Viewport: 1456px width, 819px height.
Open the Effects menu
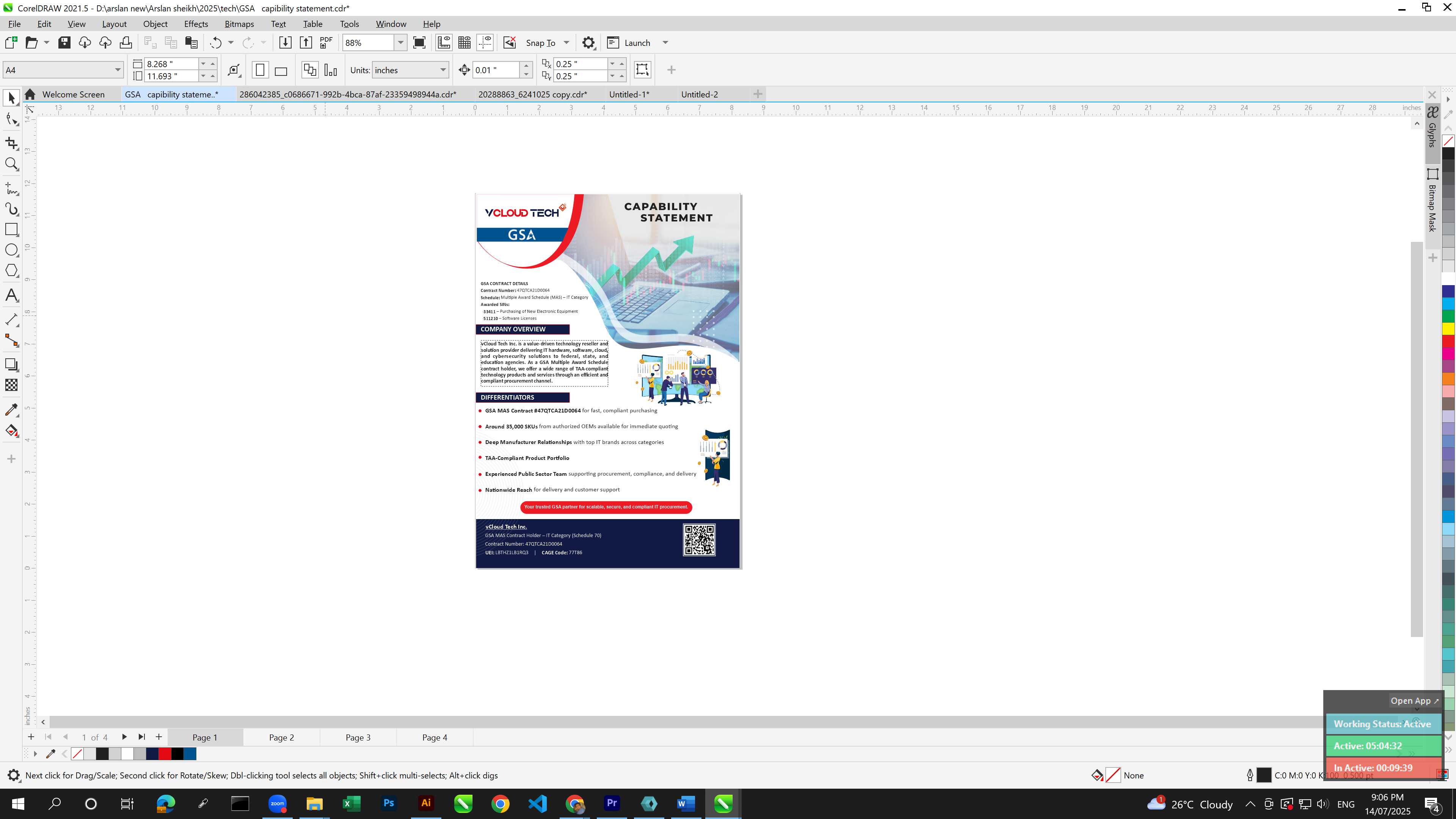click(x=196, y=24)
